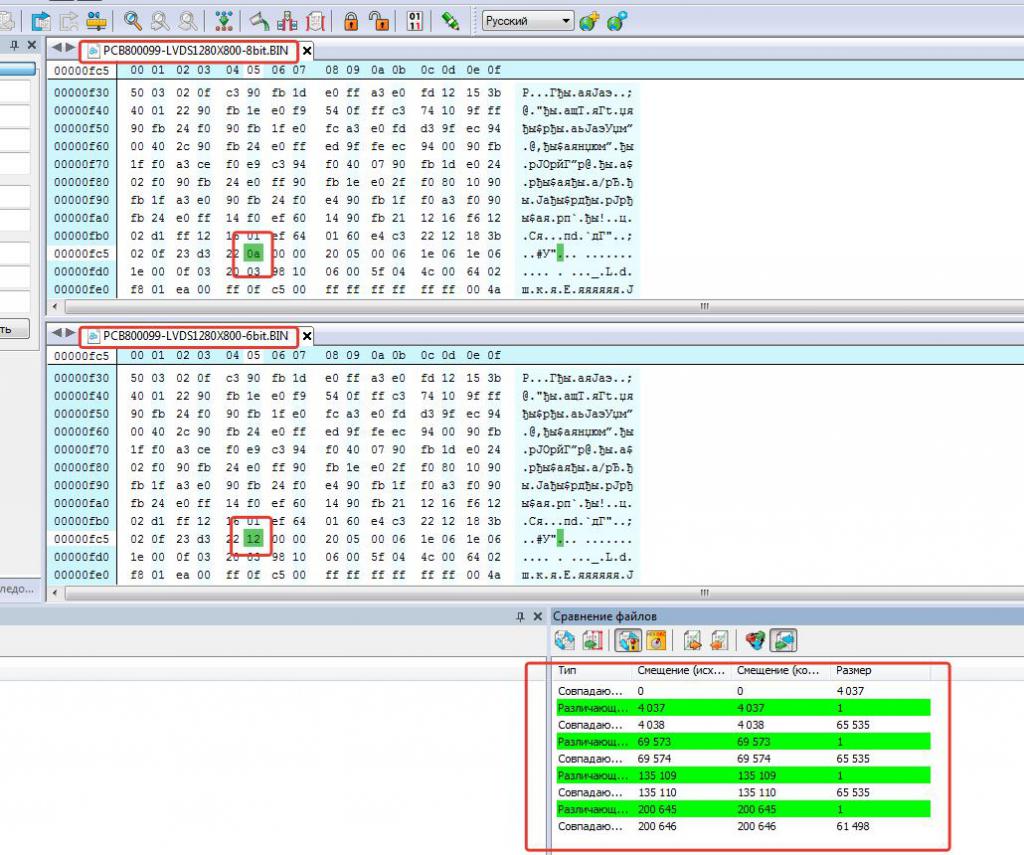This screenshot has height=855, width=1024.
Task: Click the open padlock icon
Action: point(378,20)
